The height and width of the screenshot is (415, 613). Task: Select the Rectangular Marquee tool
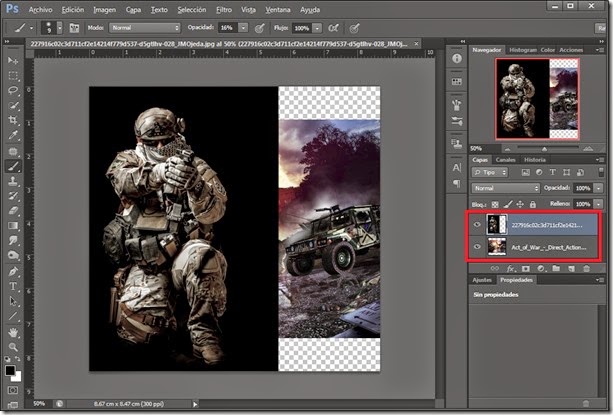click(x=13, y=75)
